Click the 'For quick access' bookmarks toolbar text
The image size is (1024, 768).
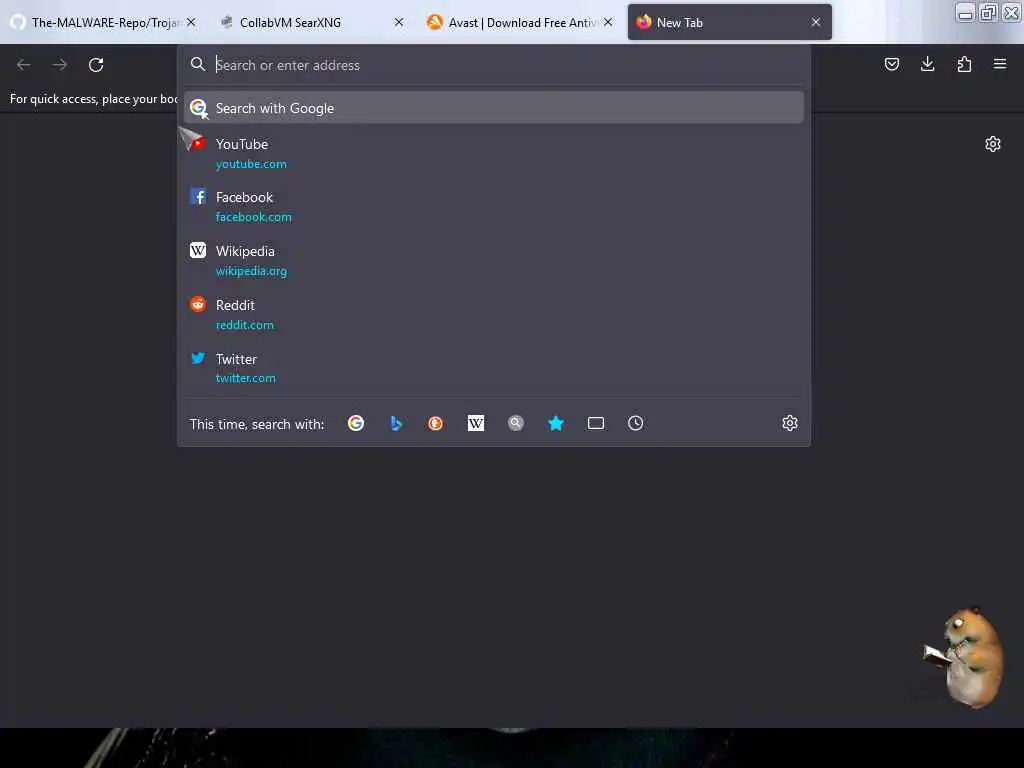pyautogui.click(x=93, y=99)
